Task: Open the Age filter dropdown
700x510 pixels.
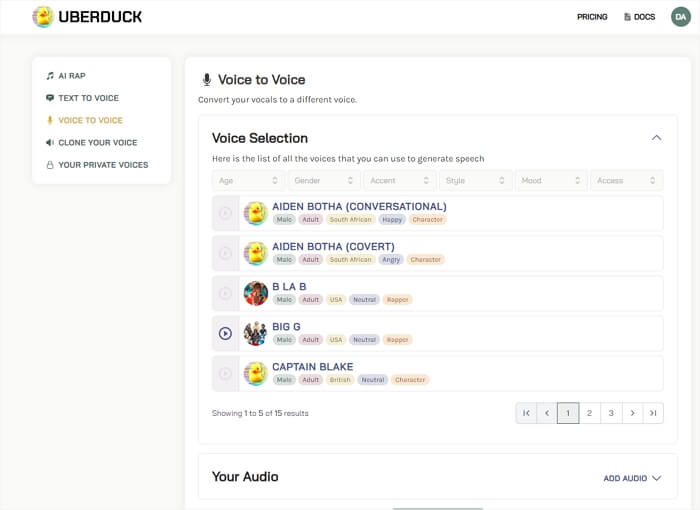Action: click(248, 180)
